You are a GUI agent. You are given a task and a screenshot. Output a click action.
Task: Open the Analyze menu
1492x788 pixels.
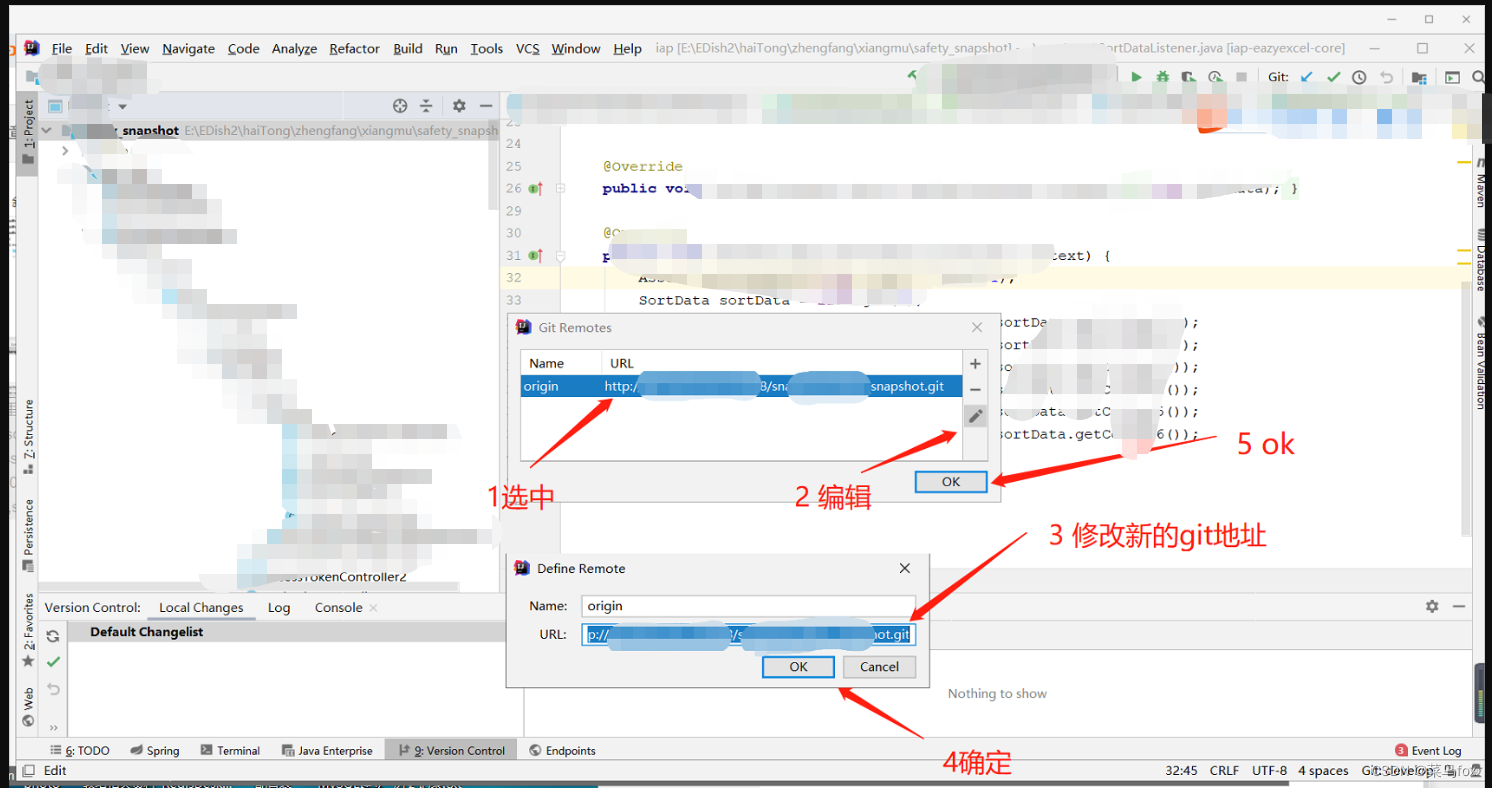pos(294,48)
